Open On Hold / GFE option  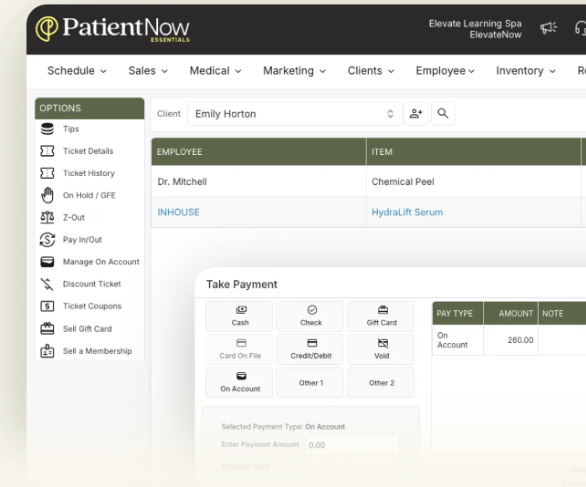pos(90,195)
